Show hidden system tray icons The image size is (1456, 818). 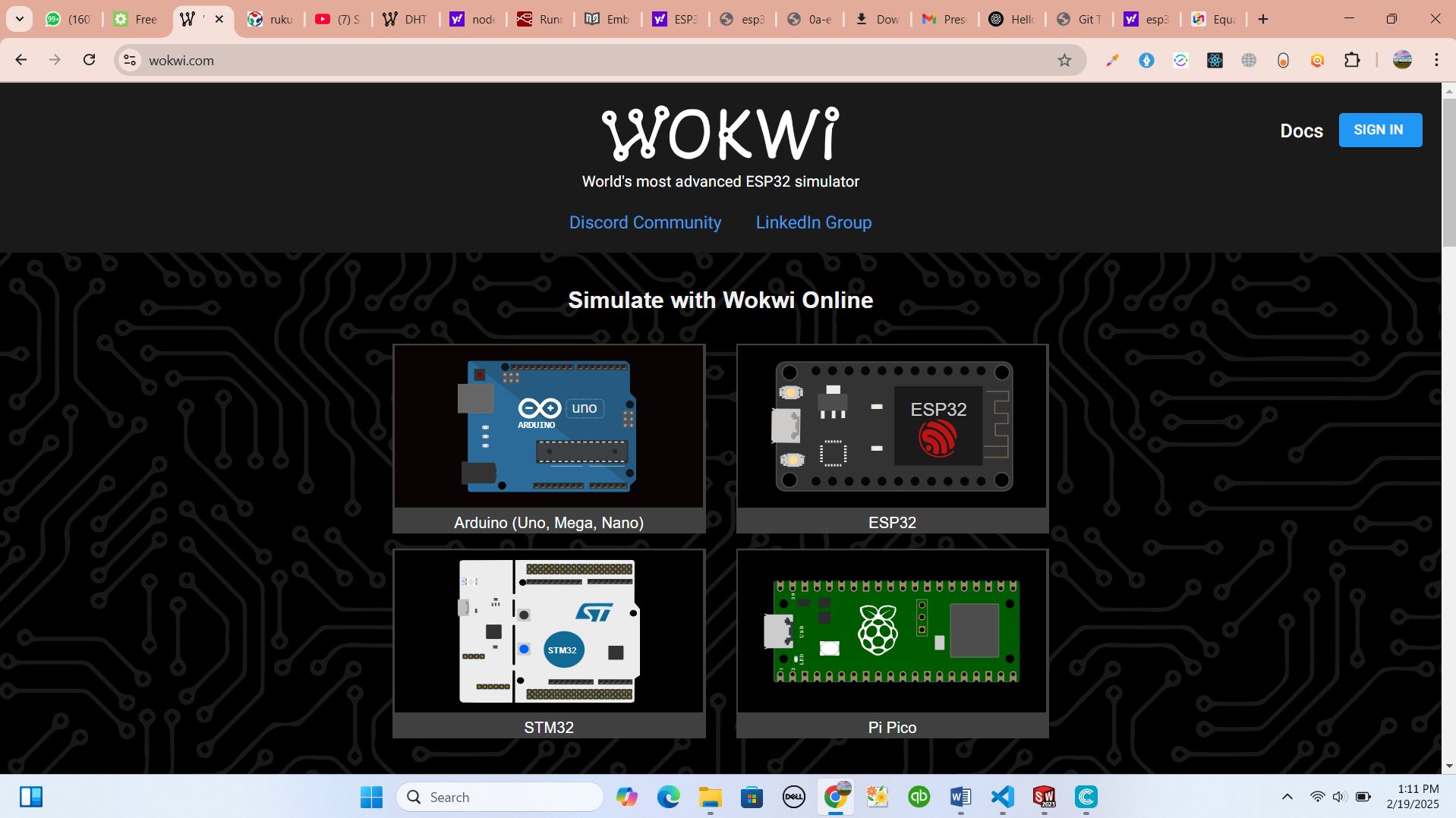1287,797
